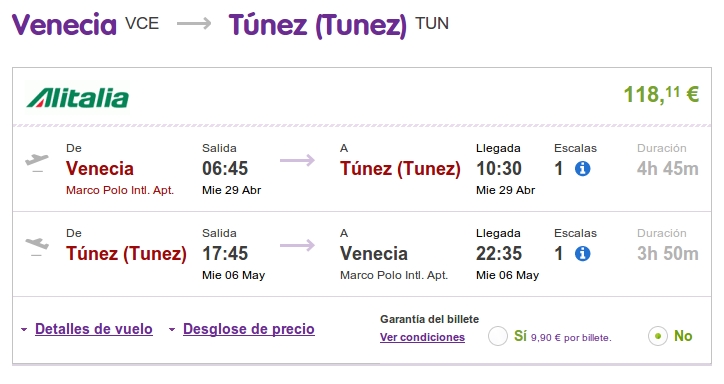Select Sí for ticket guarantee
The width and height of the screenshot is (724, 384).
[498, 336]
